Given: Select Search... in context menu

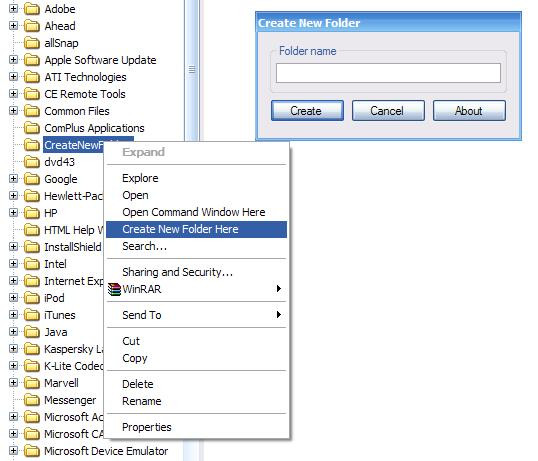Looking at the screenshot, I should [x=196, y=246].
